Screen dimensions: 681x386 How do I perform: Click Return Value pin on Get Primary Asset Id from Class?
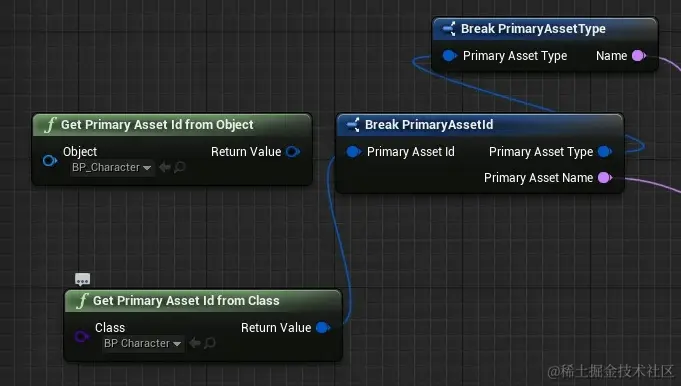tap(323, 327)
